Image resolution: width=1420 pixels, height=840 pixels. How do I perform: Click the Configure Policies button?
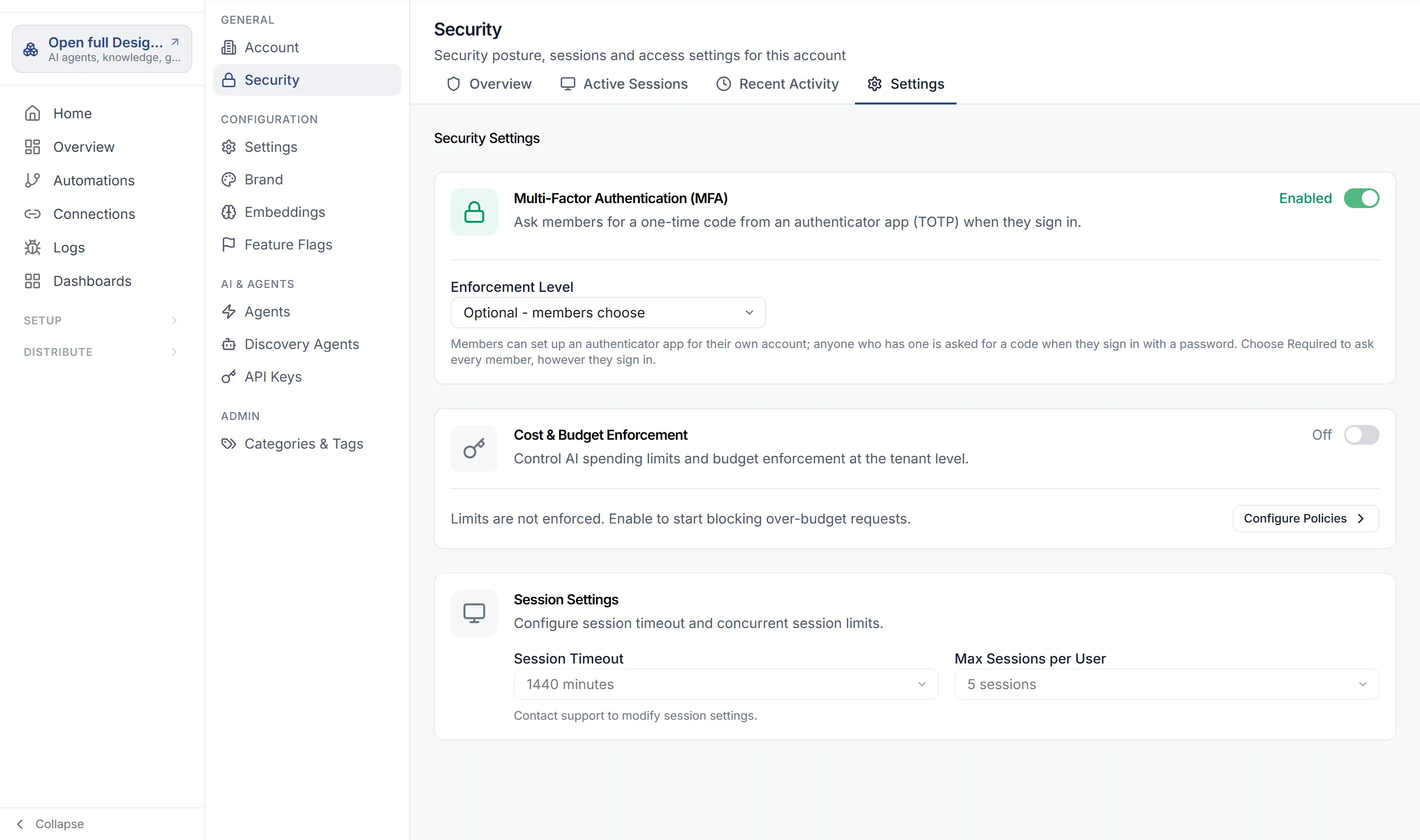pos(1306,519)
